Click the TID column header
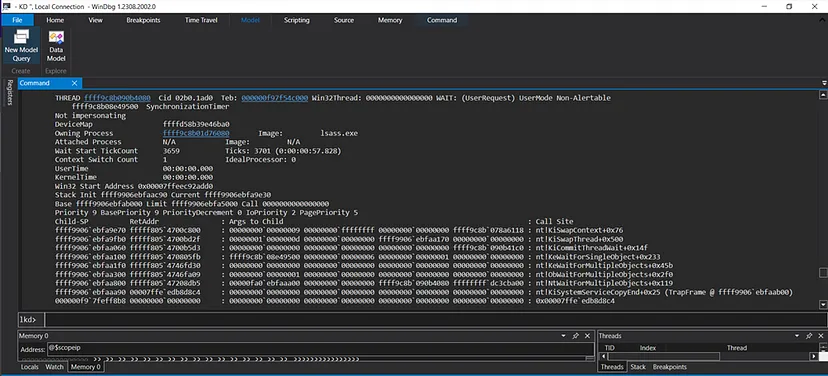This screenshot has width=828, height=376. 609,347
